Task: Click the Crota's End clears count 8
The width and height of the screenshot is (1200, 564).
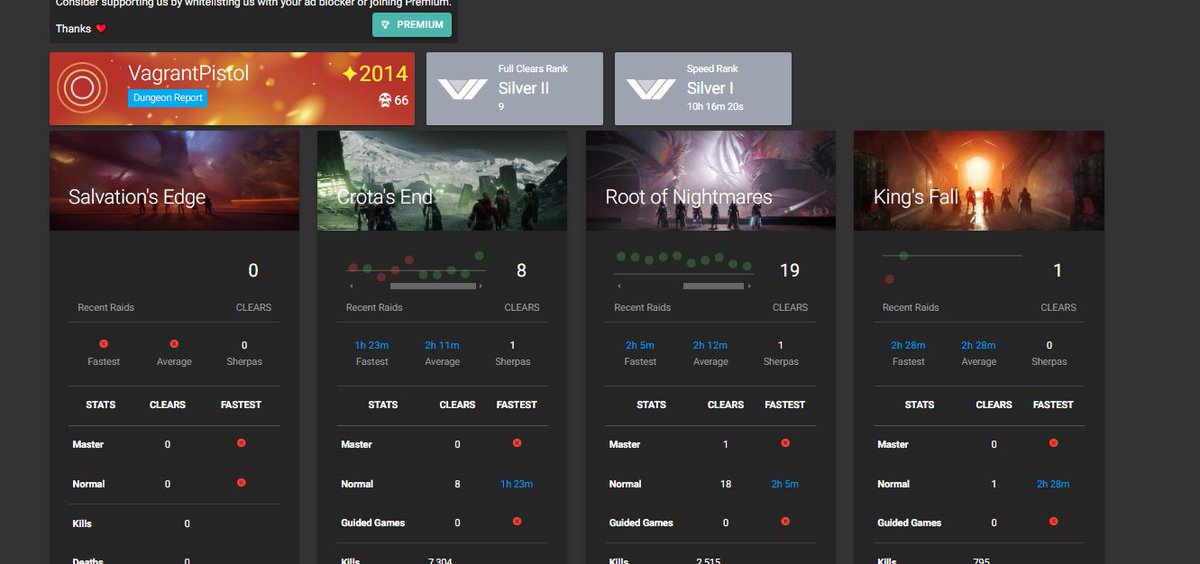Action: pos(521,270)
